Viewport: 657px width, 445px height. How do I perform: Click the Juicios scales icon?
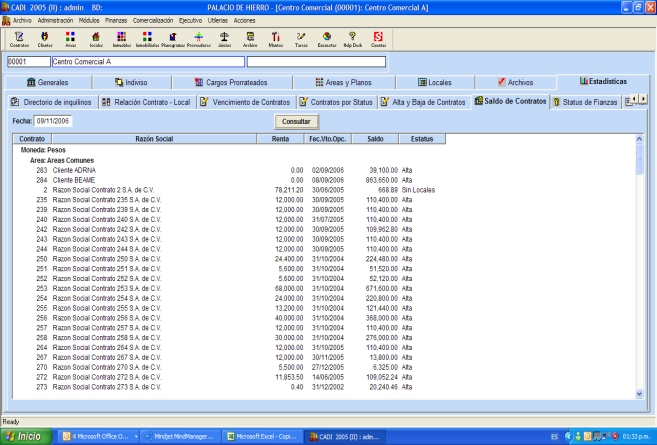click(224, 38)
